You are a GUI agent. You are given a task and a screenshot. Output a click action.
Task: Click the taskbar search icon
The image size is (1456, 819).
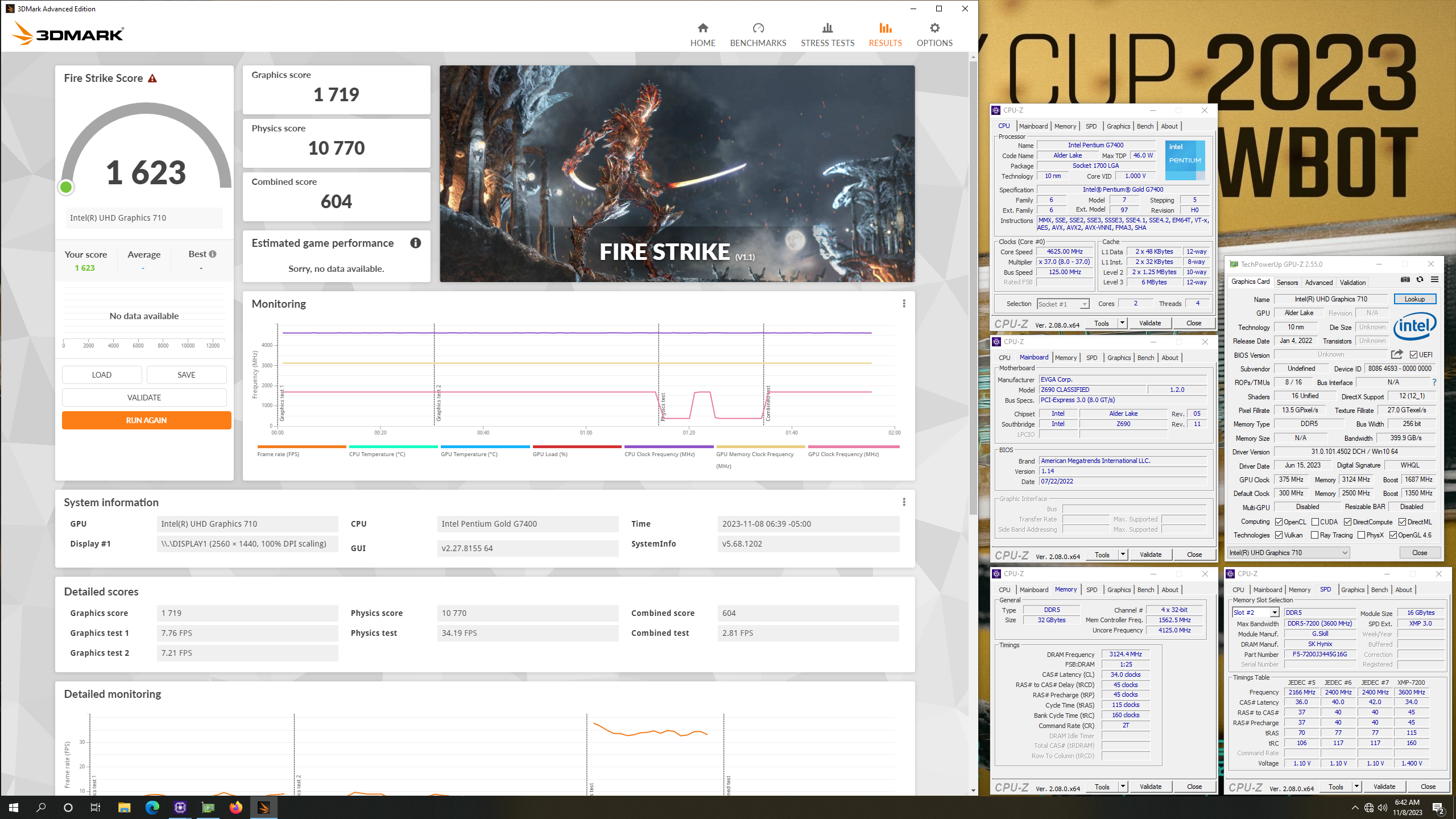[x=41, y=807]
